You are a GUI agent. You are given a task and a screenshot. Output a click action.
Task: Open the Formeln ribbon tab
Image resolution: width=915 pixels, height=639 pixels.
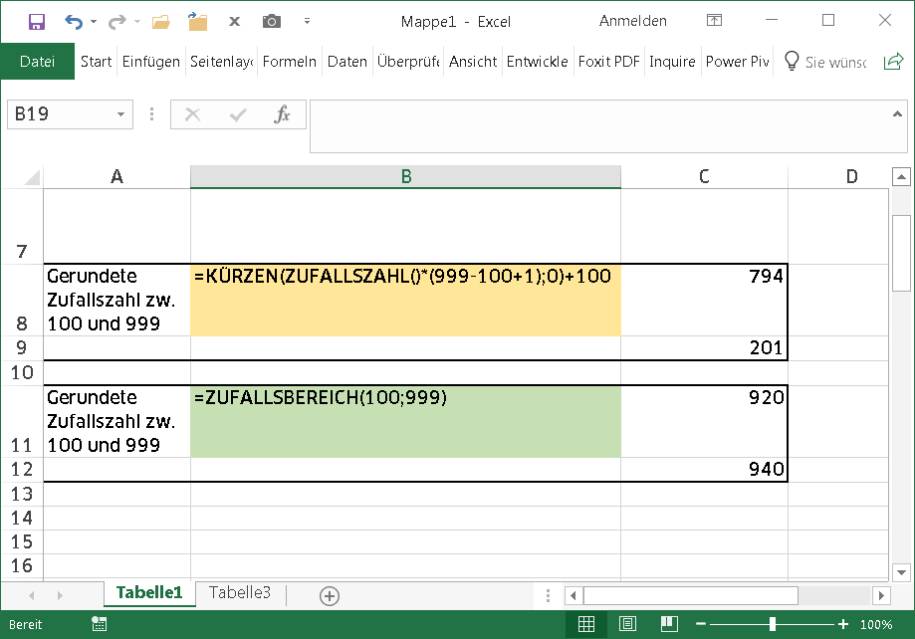pos(289,61)
